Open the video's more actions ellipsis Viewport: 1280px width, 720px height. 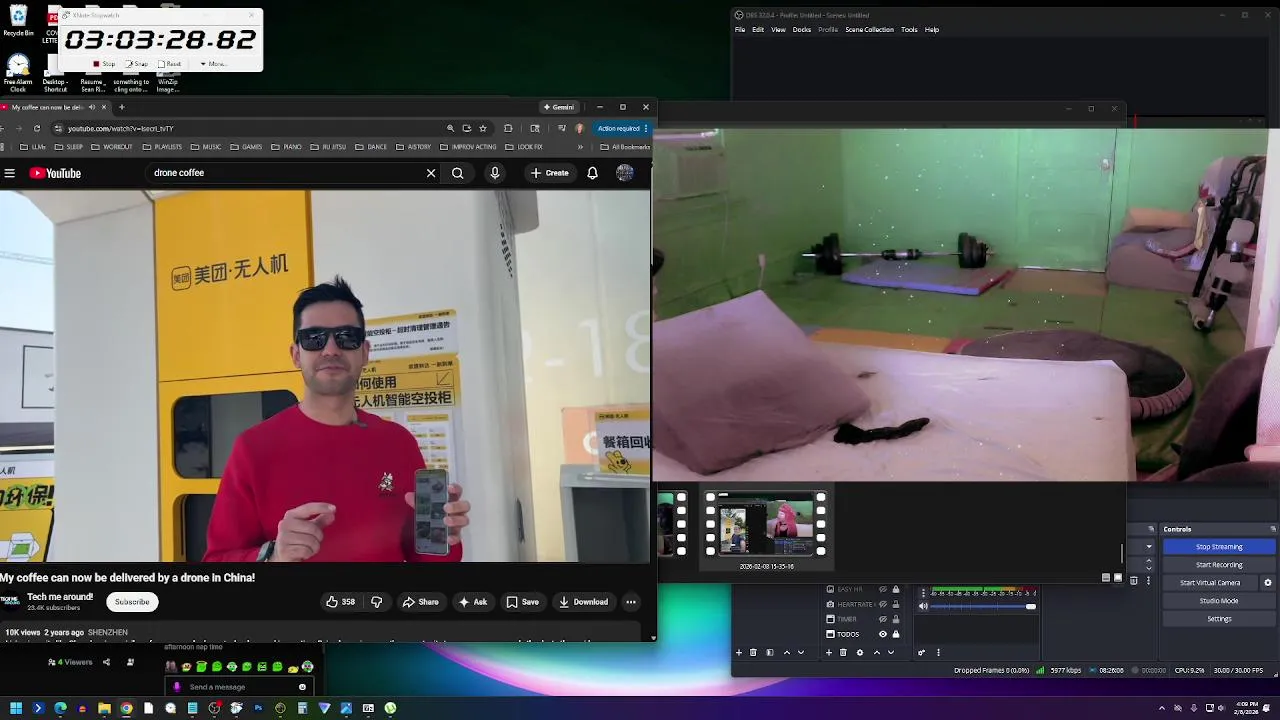pyautogui.click(x=631, y=602)
